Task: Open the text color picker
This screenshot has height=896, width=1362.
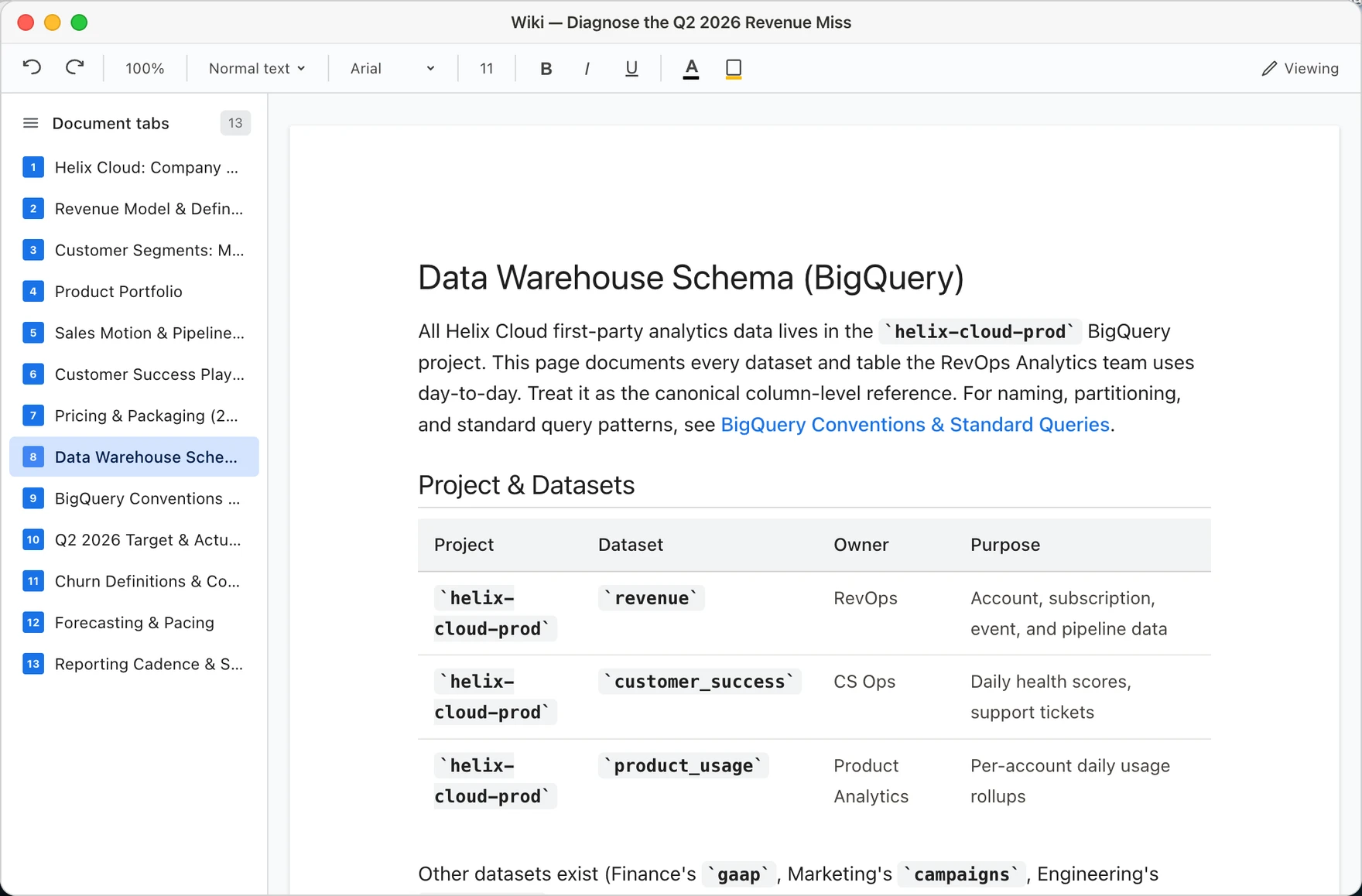Action: tap(691, 68)
